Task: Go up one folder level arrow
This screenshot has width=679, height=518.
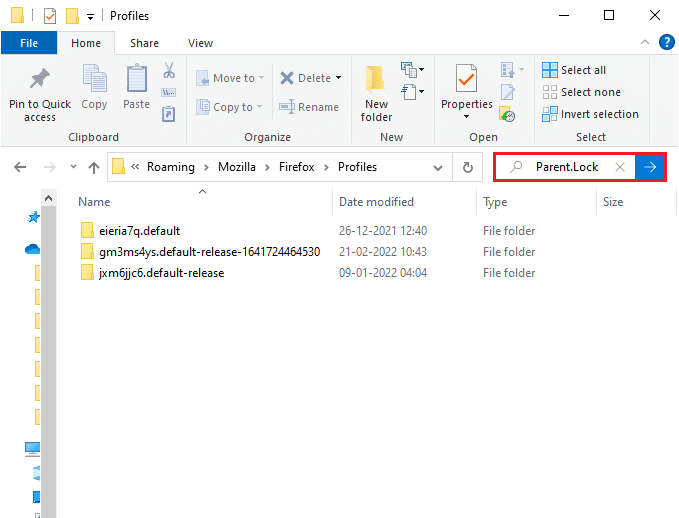Action: click(x=94, y=167)
